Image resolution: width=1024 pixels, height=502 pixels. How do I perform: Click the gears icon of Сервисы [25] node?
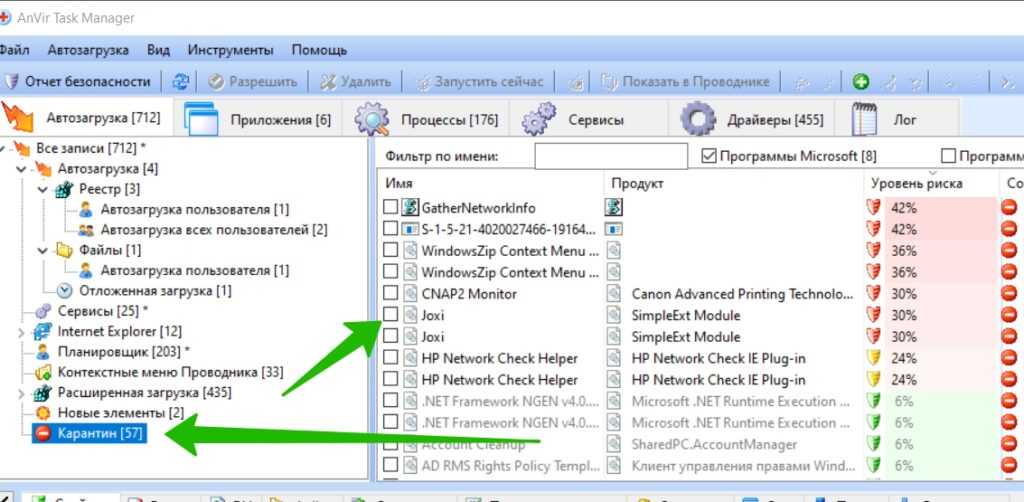pyautogui.click(x=43, y=311)
